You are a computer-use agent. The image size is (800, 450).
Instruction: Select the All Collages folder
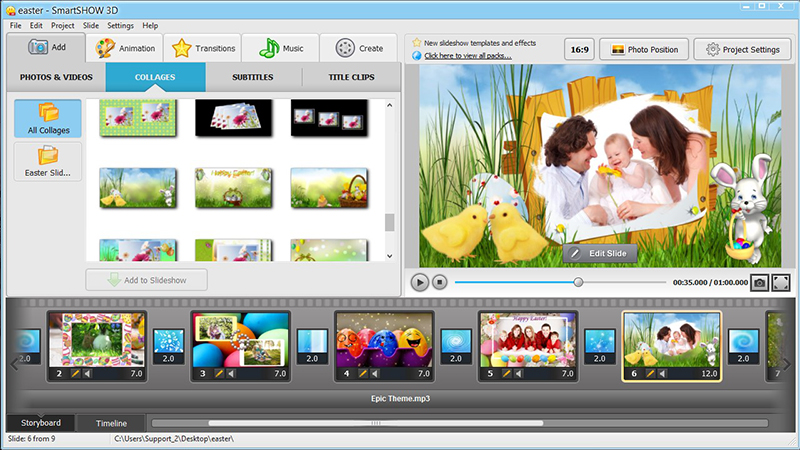[x=48, y=118]
